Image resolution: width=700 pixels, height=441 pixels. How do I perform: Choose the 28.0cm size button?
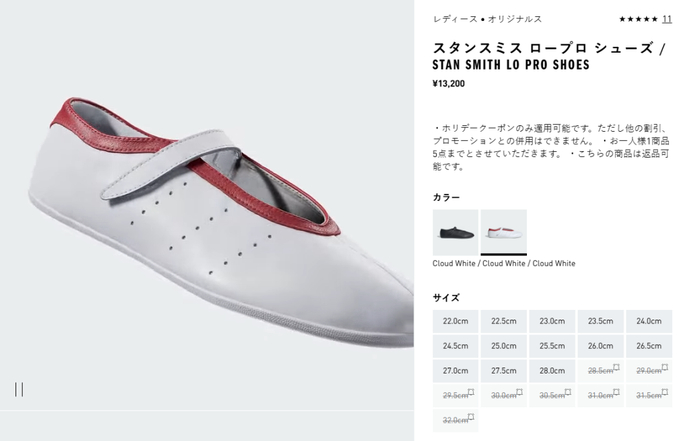tap(552, 371)
